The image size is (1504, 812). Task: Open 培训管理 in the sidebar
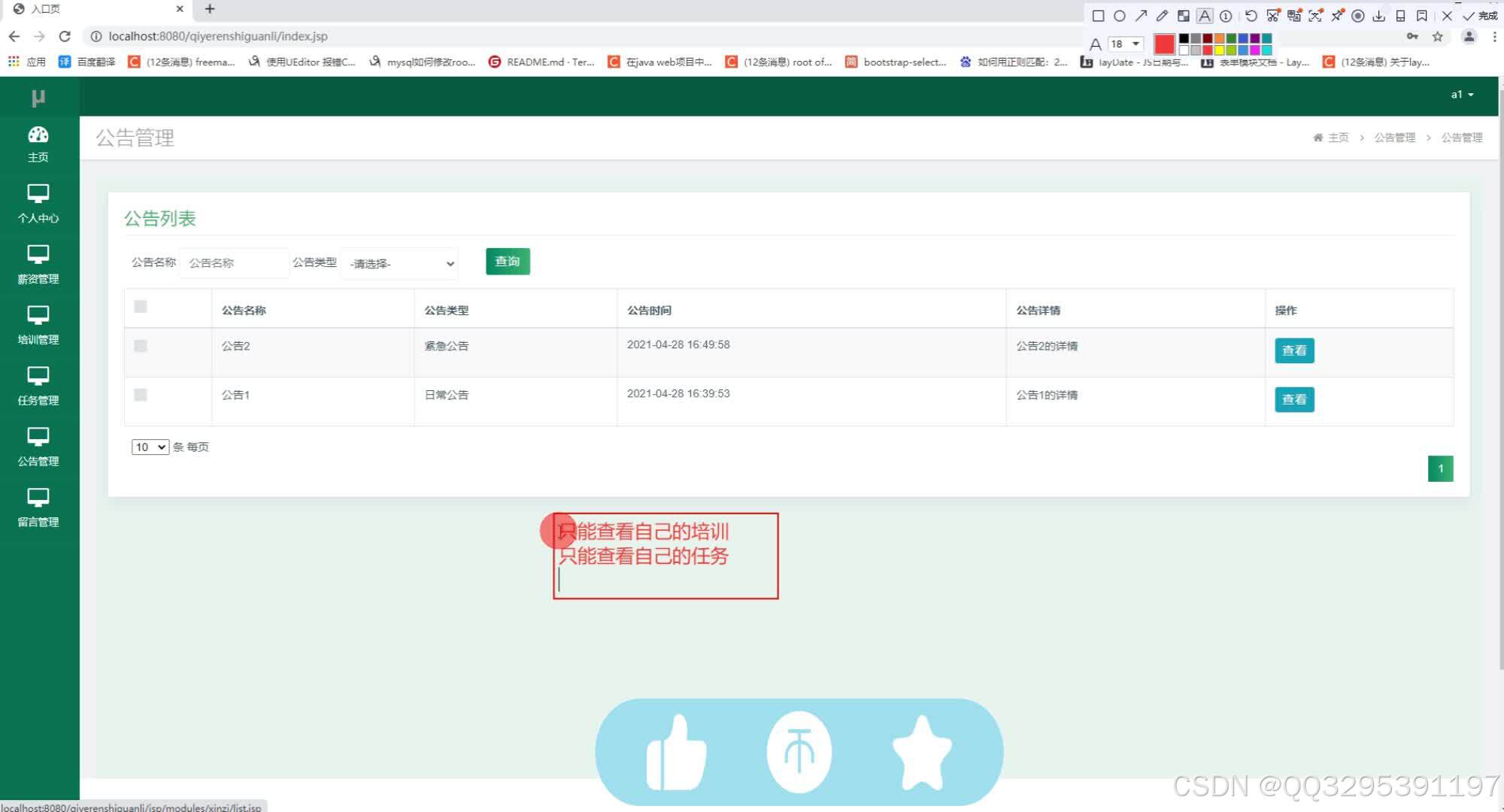38,326
